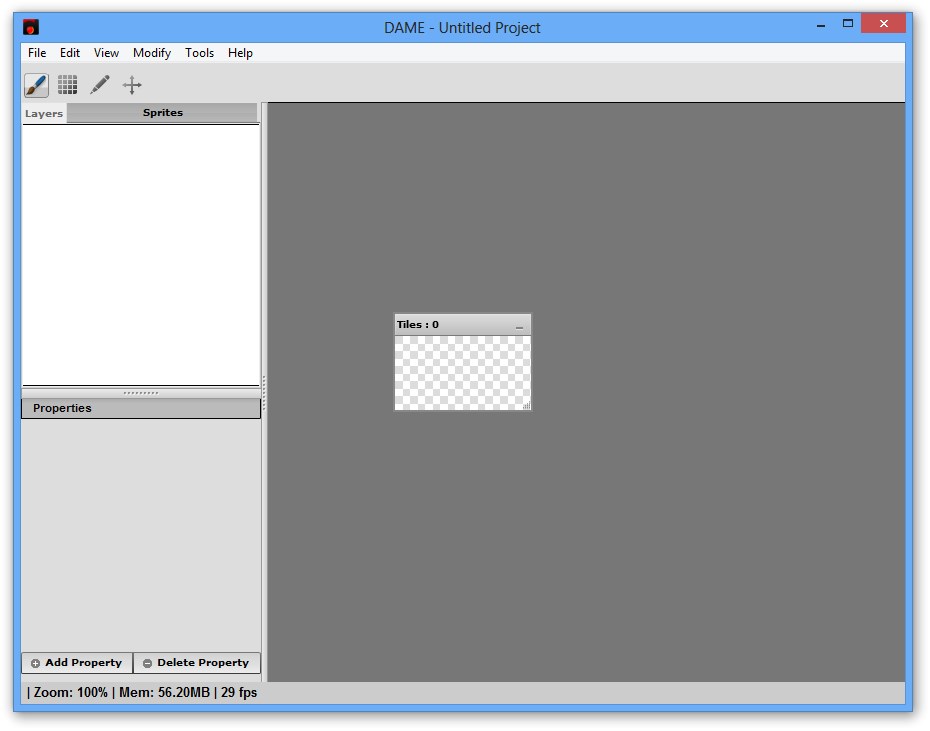Click the minus icon on Delete Property
Screen dimensions: 930x731
[x=148, y=662]
